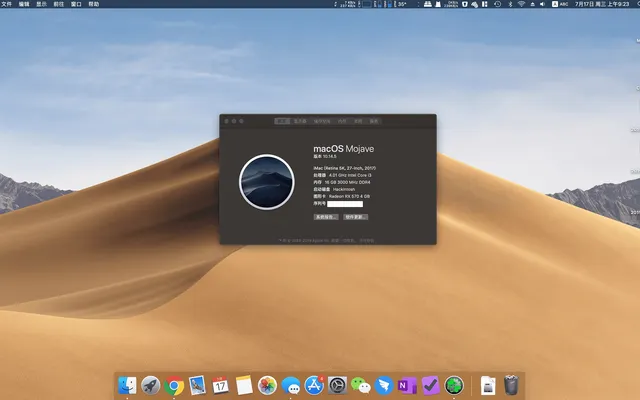Open the 窗口 menu
Image resolution: width=640 pixels, height=400 pixels.
[x=76, y=4]
